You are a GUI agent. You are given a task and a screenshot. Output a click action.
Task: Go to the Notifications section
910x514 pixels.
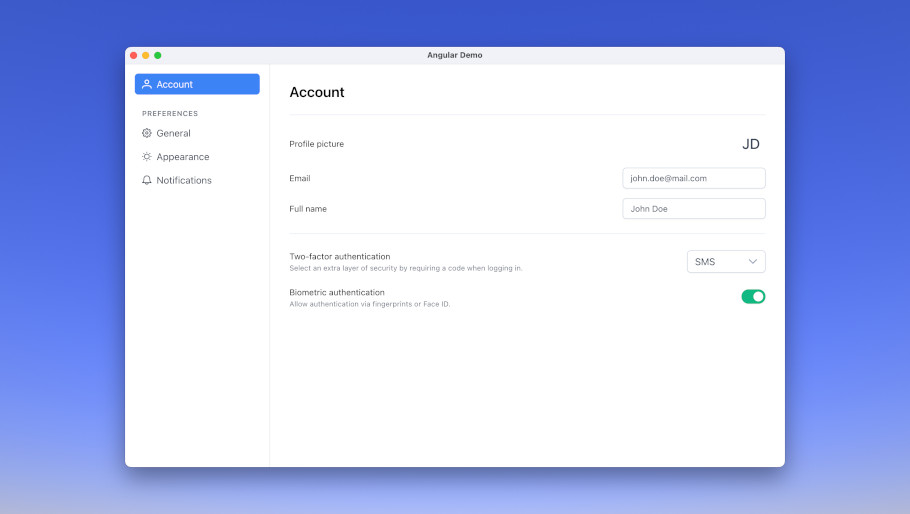pyautogui.click(x=184, y=181)
